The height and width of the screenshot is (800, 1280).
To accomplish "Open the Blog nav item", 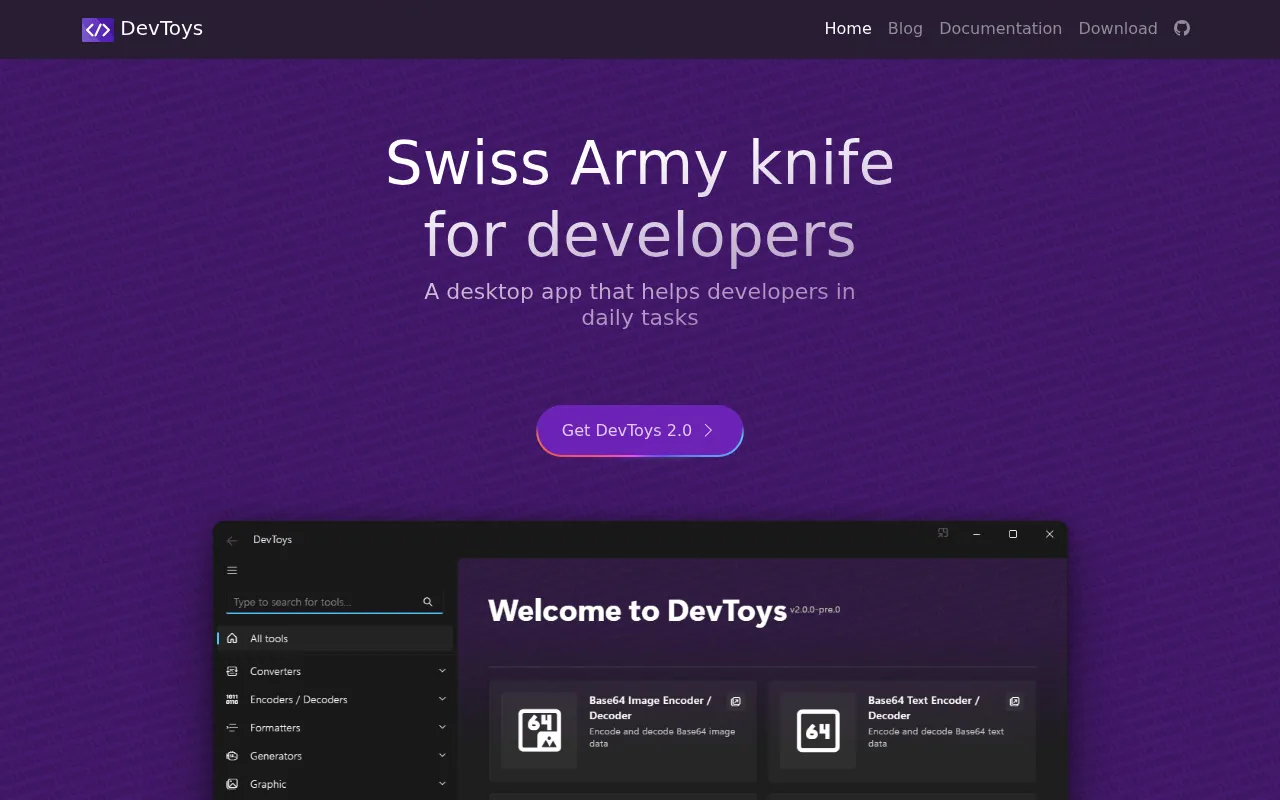I will click(905, 28).
